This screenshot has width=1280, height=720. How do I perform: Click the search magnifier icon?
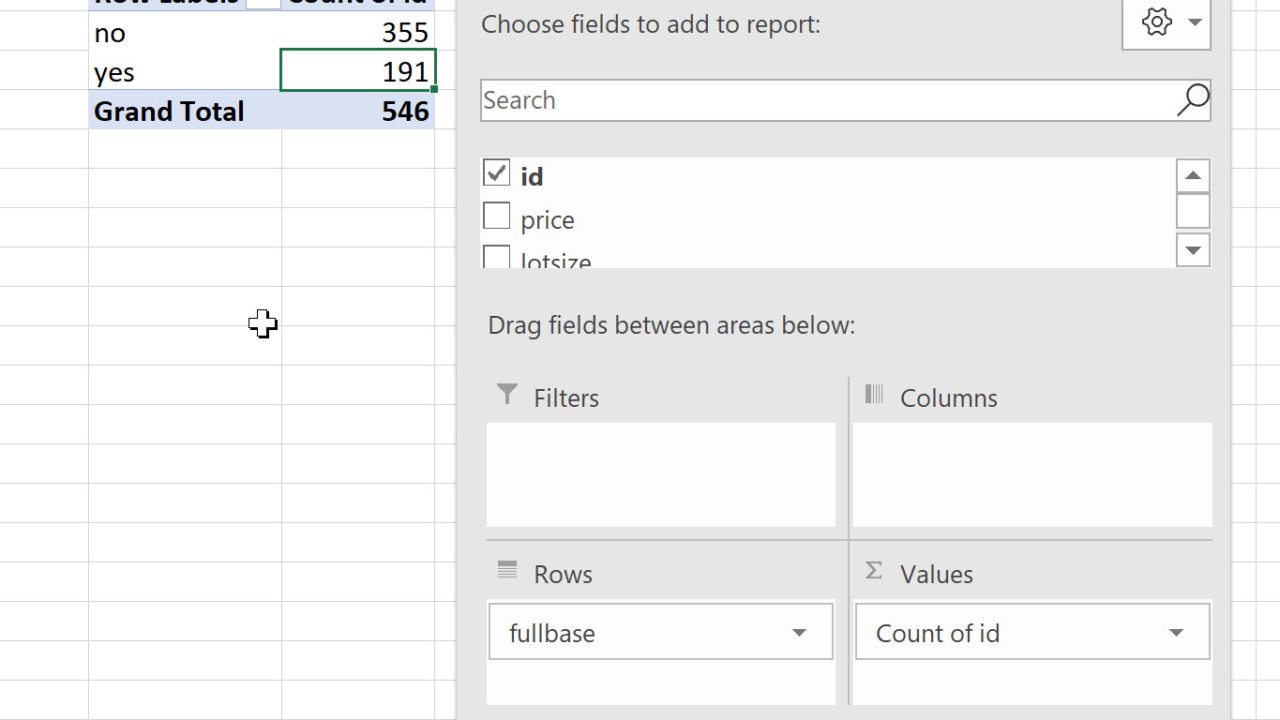tap(1193, 100)
